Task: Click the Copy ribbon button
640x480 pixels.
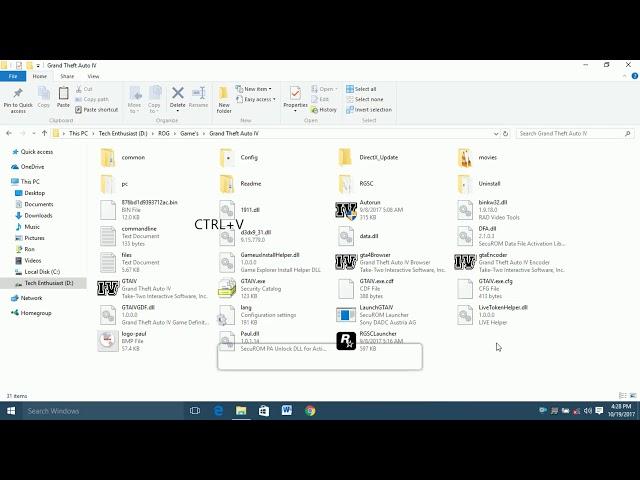Action: [44, 98]
